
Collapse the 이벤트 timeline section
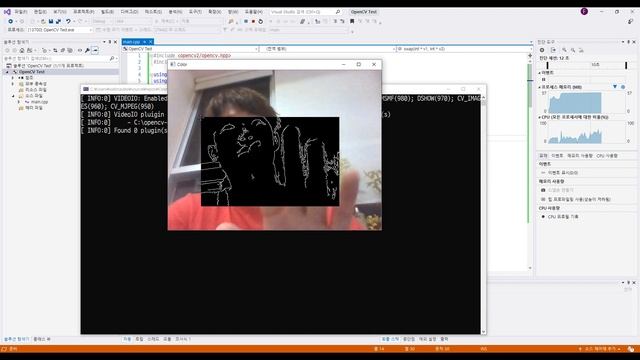pyautogui.click(x=540, y=73)
